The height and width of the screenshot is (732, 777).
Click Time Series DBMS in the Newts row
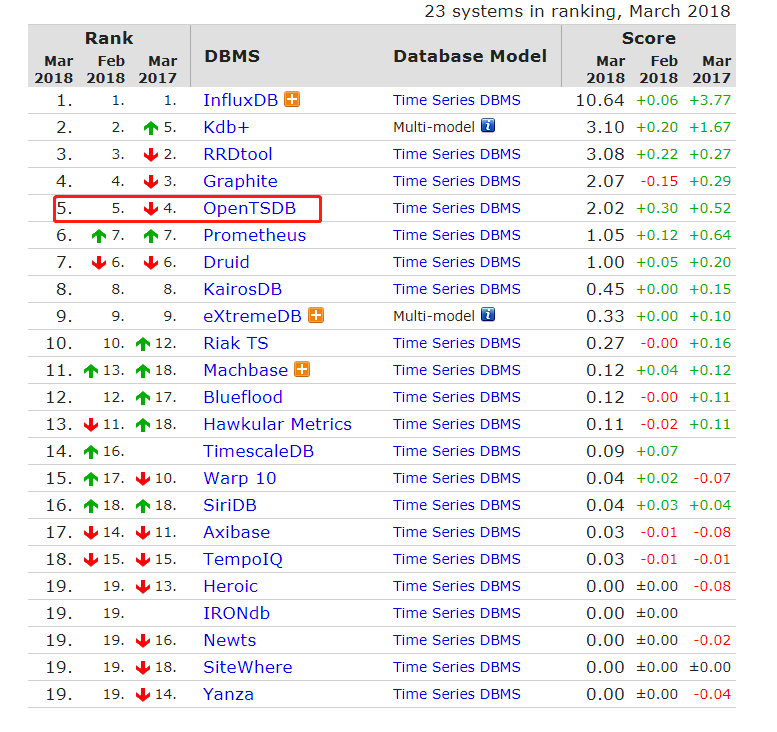[457, 640]
